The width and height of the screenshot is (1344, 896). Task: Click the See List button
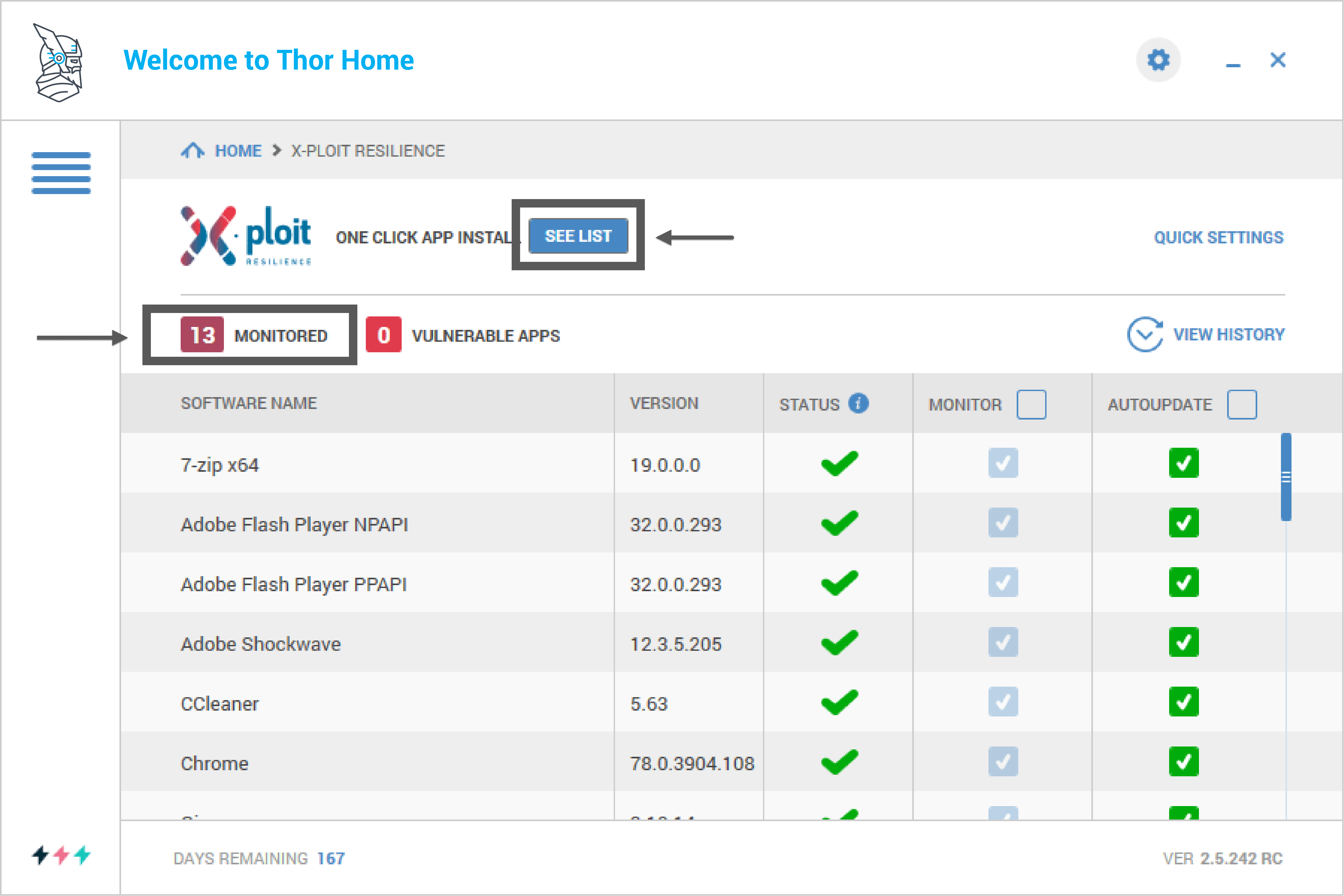point(578,235)
